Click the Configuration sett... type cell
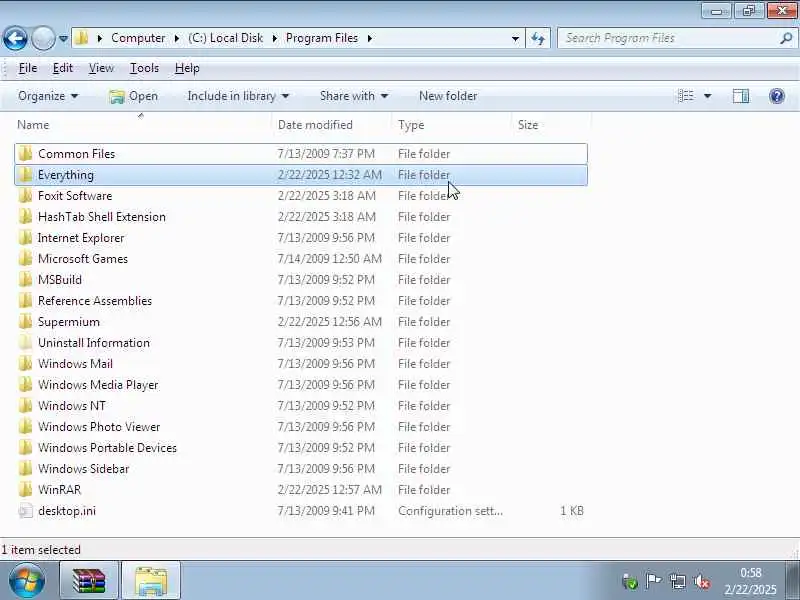800x600 pixels. point(451,511)
